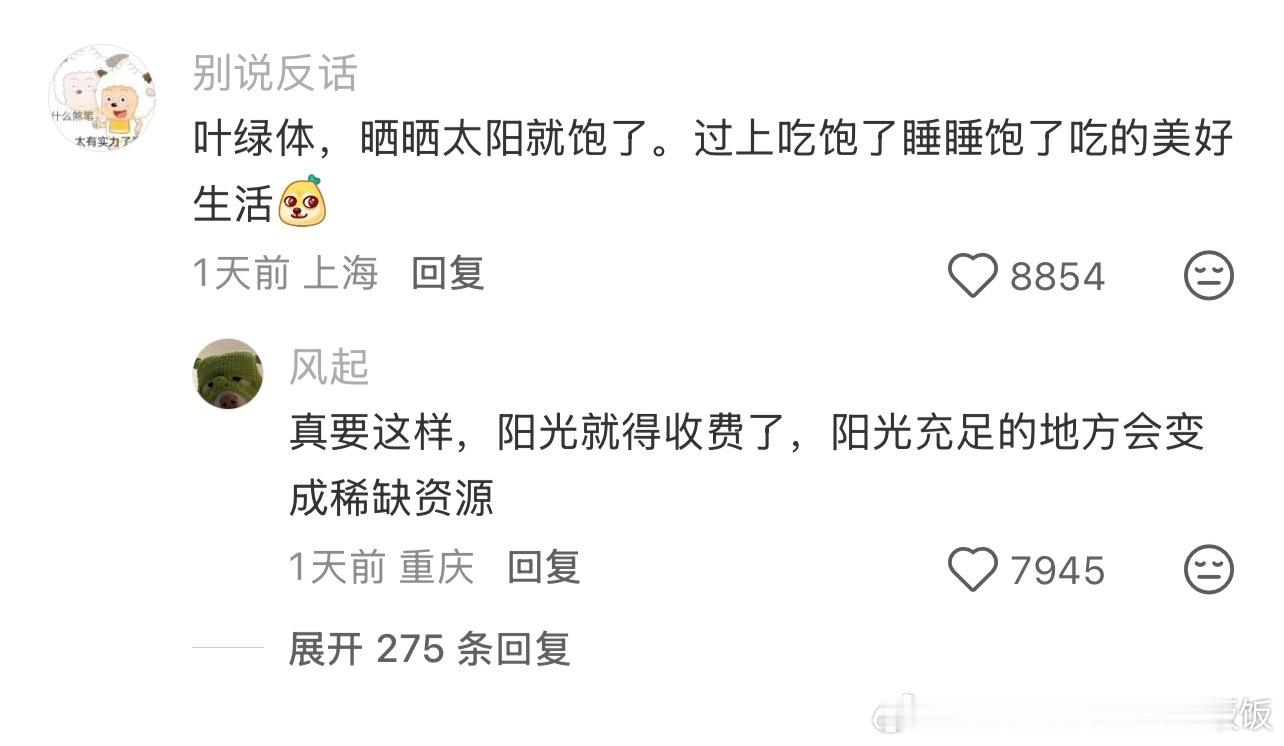This screenshot has width=1284, height=746.
Task: Tap the 1天前 上海 timestamp
Action: pyautogui.click(x=286, y=273)
